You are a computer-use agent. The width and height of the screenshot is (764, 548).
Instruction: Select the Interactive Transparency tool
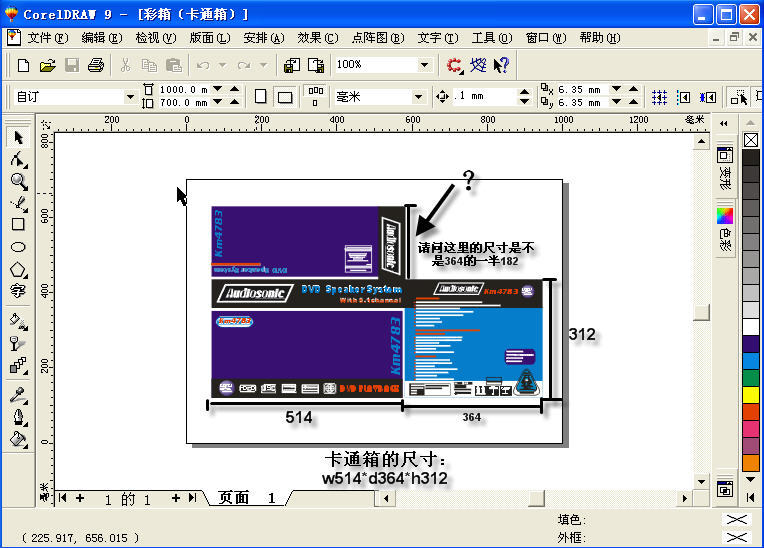coord(18,343)
